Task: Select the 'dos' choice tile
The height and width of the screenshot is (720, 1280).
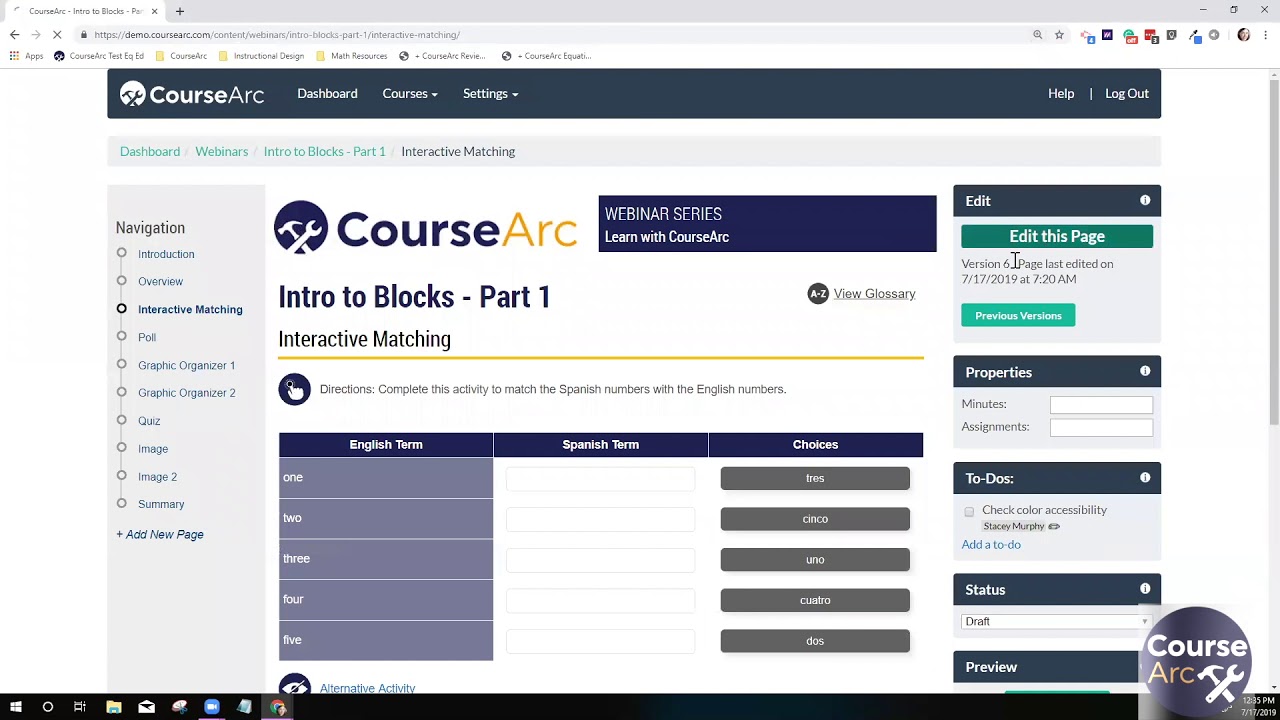Action: pos(815,641)
